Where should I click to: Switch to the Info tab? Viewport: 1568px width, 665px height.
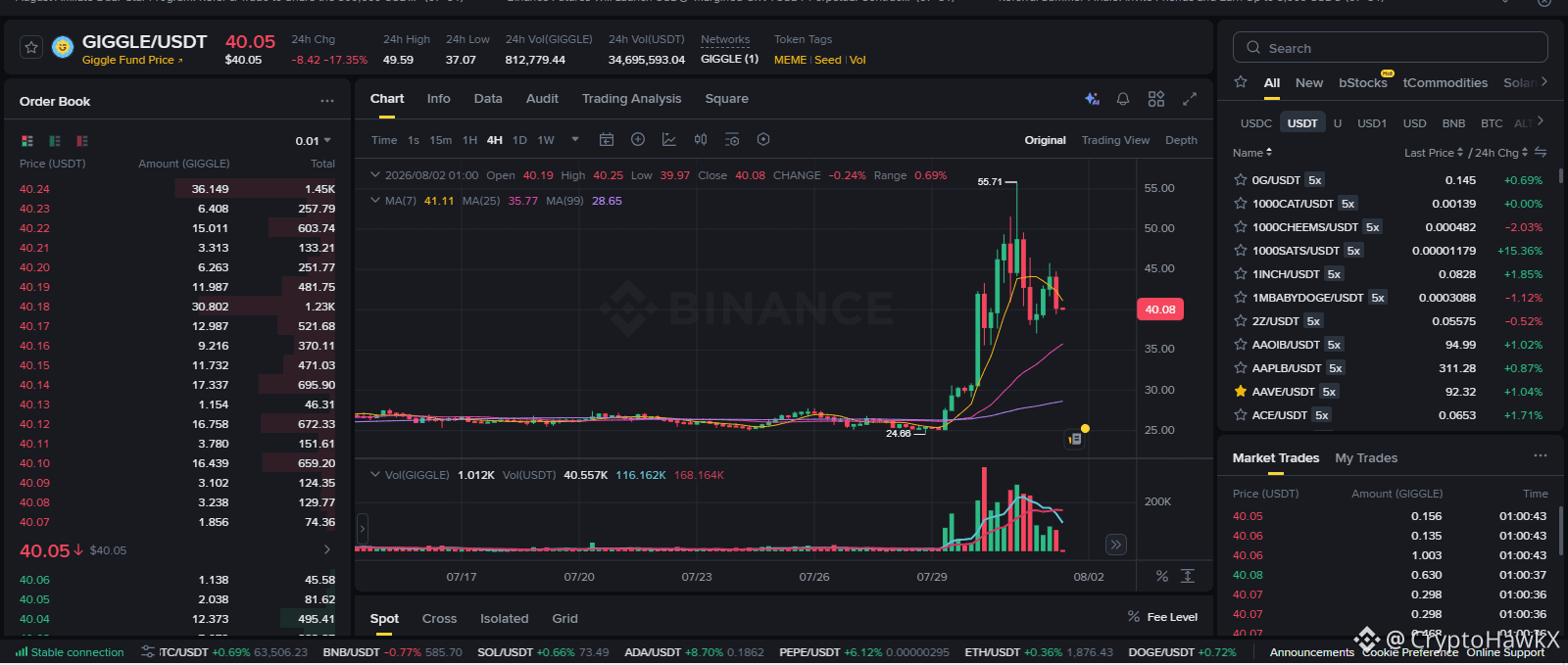click(439, 99)
